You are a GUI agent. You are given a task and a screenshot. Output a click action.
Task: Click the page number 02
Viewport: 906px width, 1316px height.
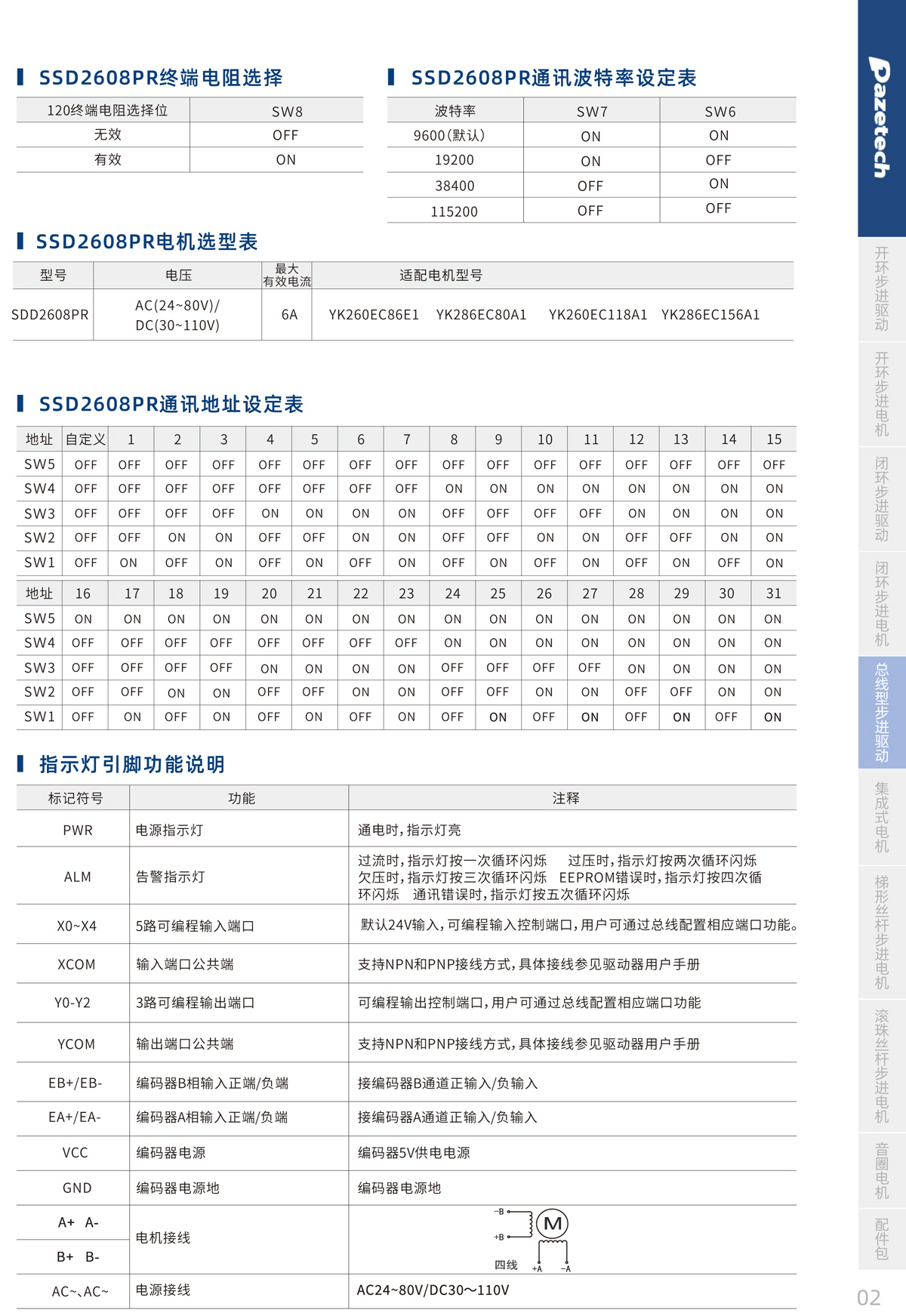pyautogui.click(x=868, y=1297)
